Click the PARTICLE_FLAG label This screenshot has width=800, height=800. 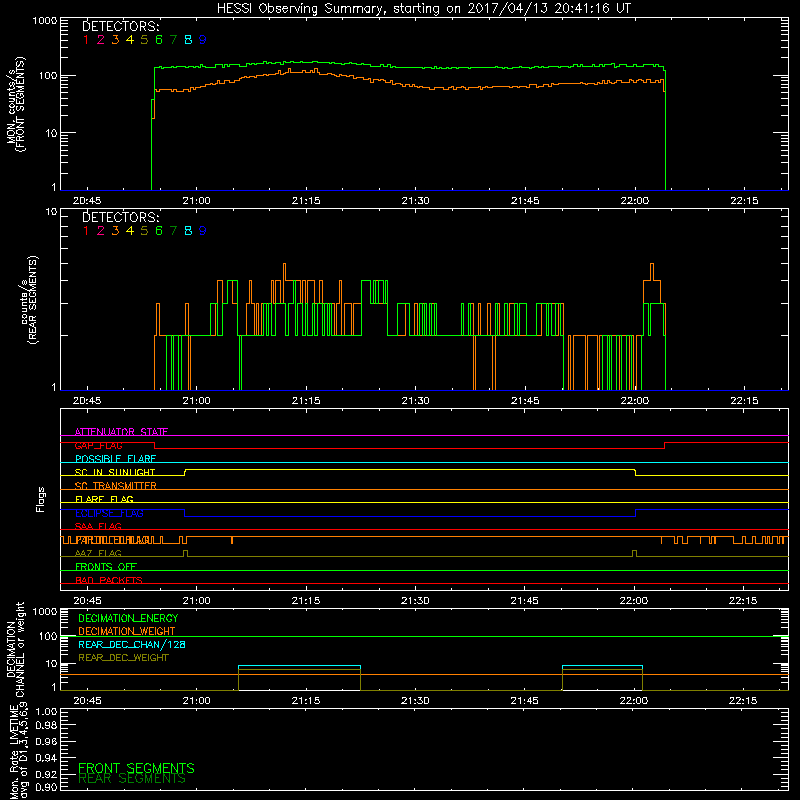coord(113,540)
